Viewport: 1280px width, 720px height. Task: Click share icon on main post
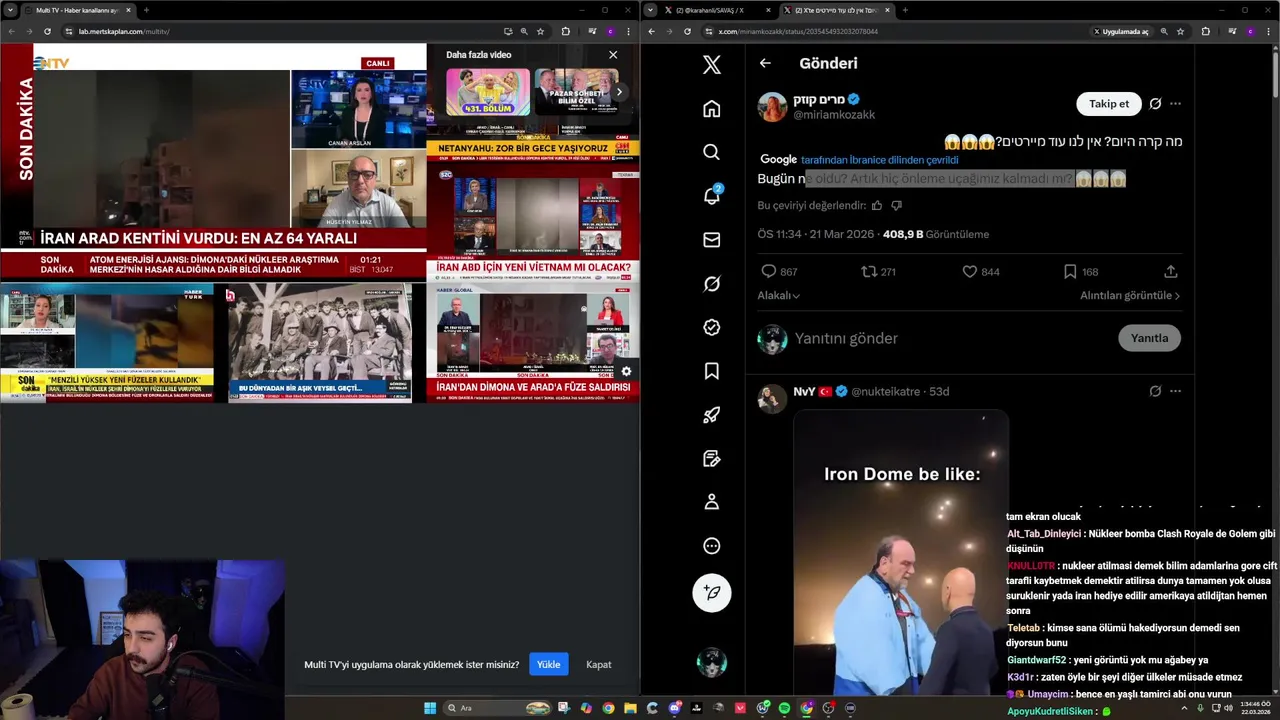[1171, 272]
